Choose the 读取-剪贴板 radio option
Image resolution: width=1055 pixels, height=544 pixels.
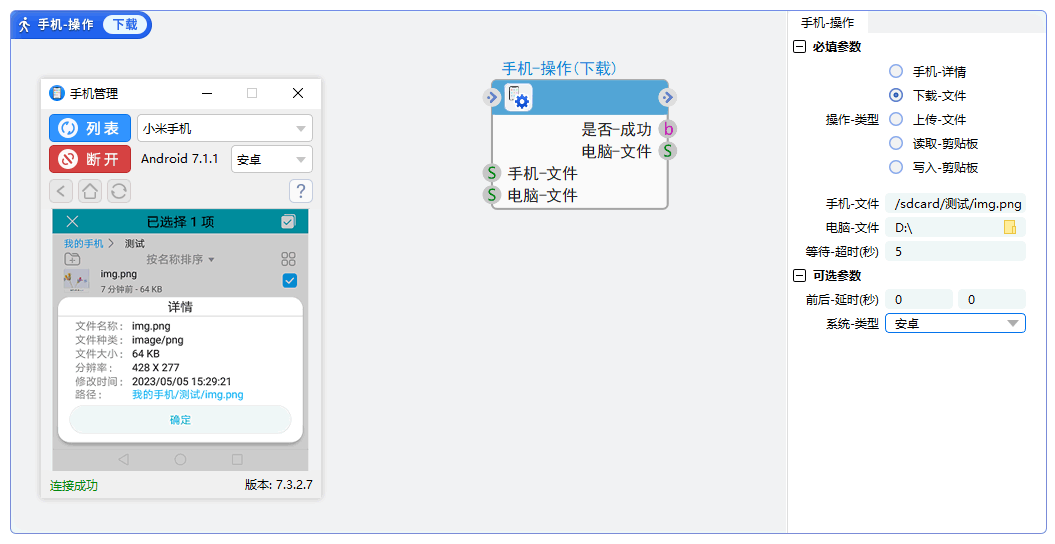896,144
